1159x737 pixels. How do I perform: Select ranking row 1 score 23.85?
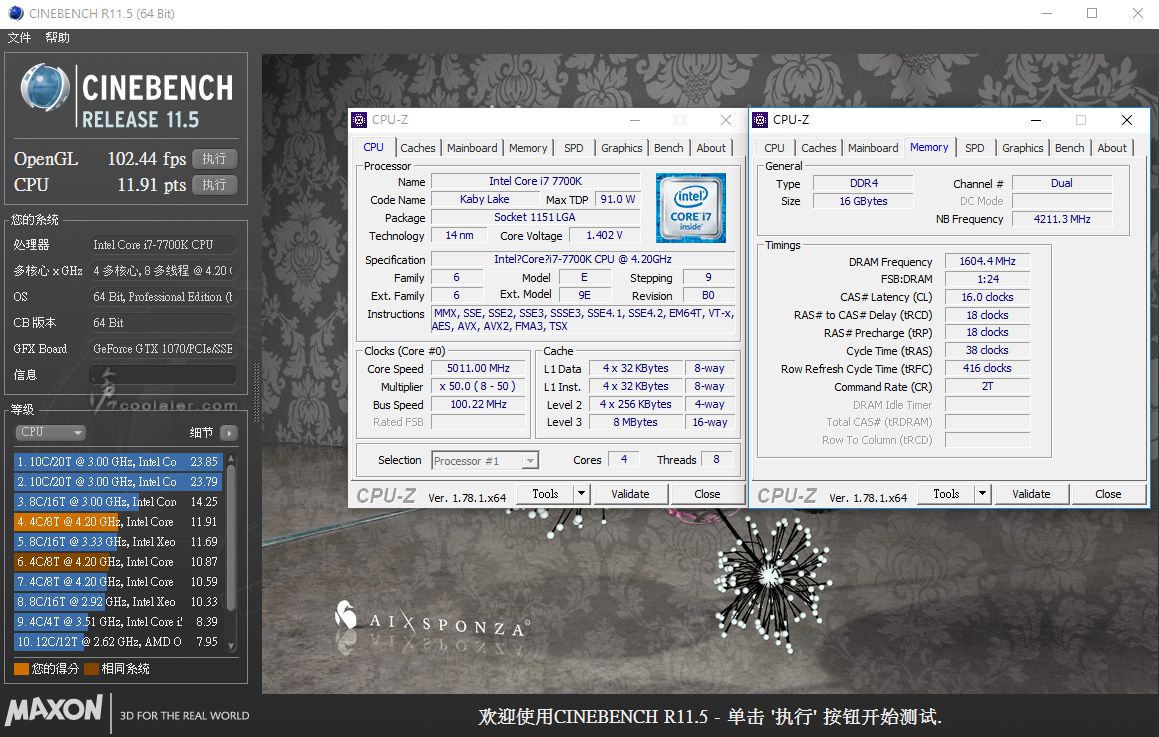coord(118,462)
